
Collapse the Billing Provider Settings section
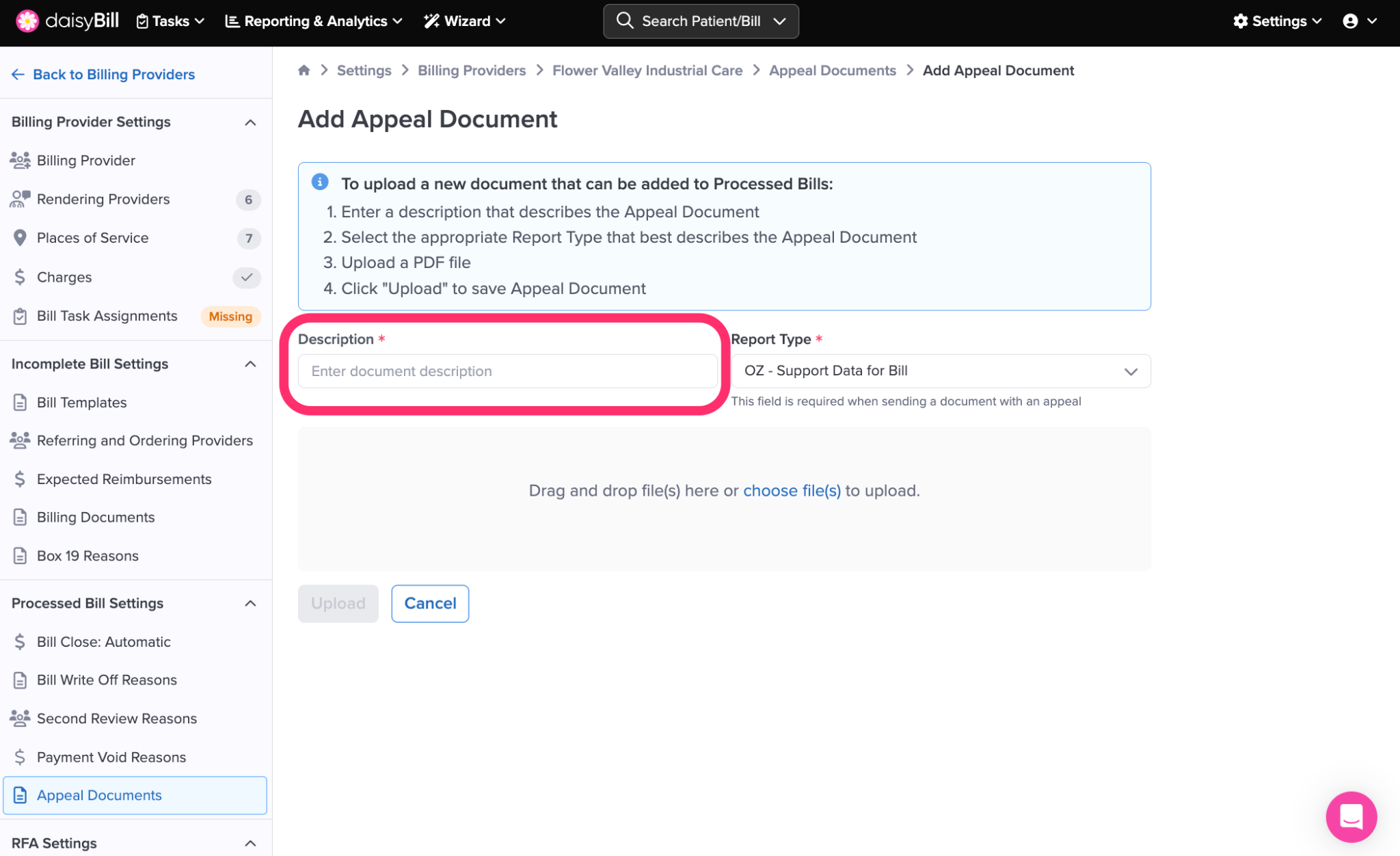(x=250, y=122)
